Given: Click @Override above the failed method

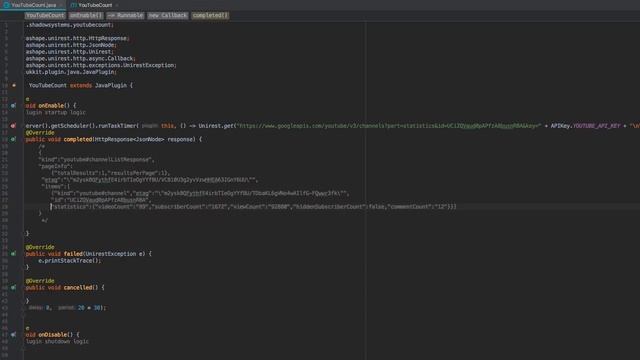Looking at the screenshot, I should coord(40,247).
